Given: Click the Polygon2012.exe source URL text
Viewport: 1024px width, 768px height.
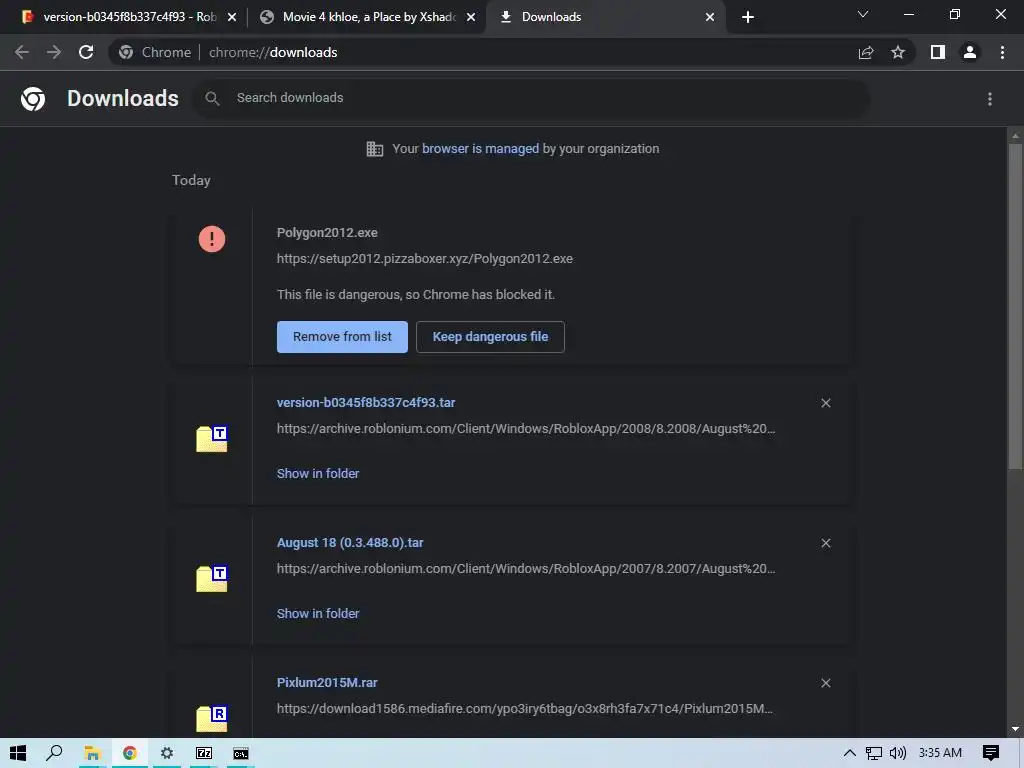Looking at the screenshot, I should coord(424,259).
